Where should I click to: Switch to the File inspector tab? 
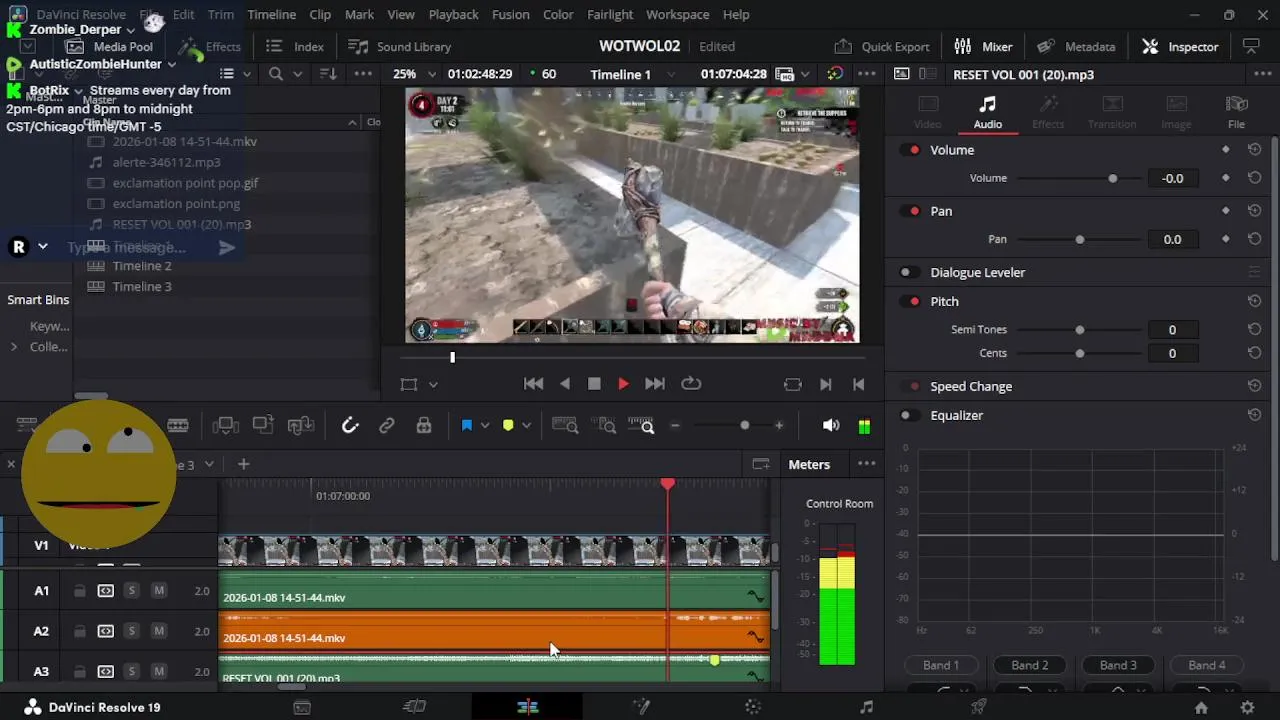coord(1236,112)
